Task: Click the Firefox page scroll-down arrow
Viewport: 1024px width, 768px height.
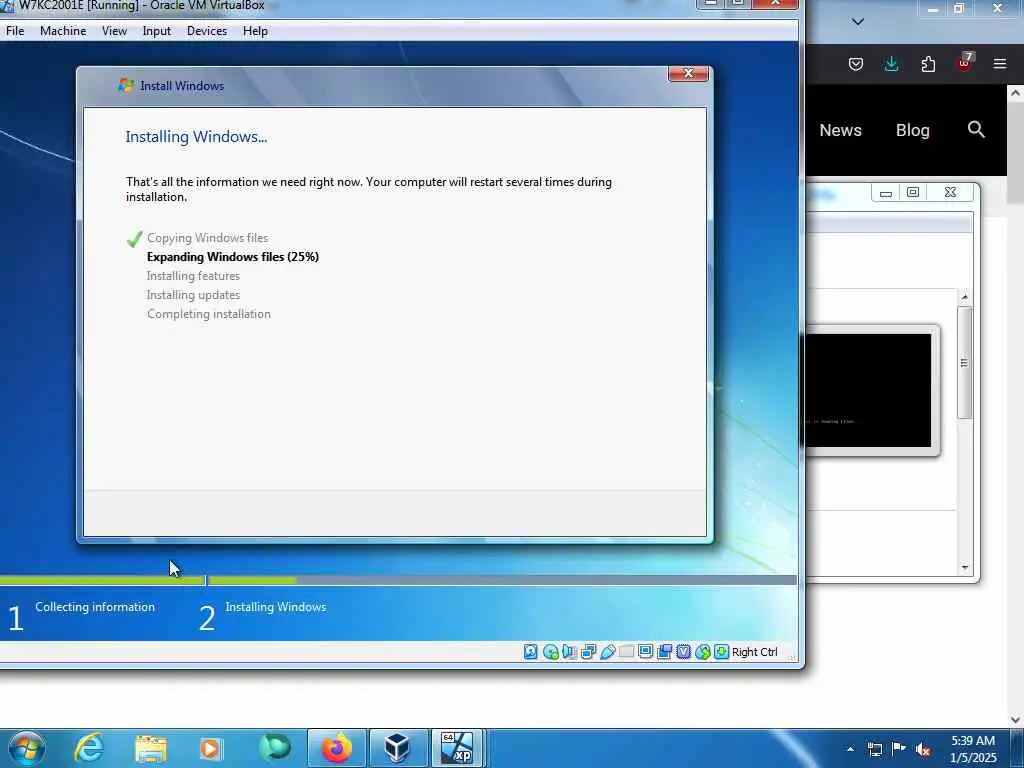Action: 1016,720
